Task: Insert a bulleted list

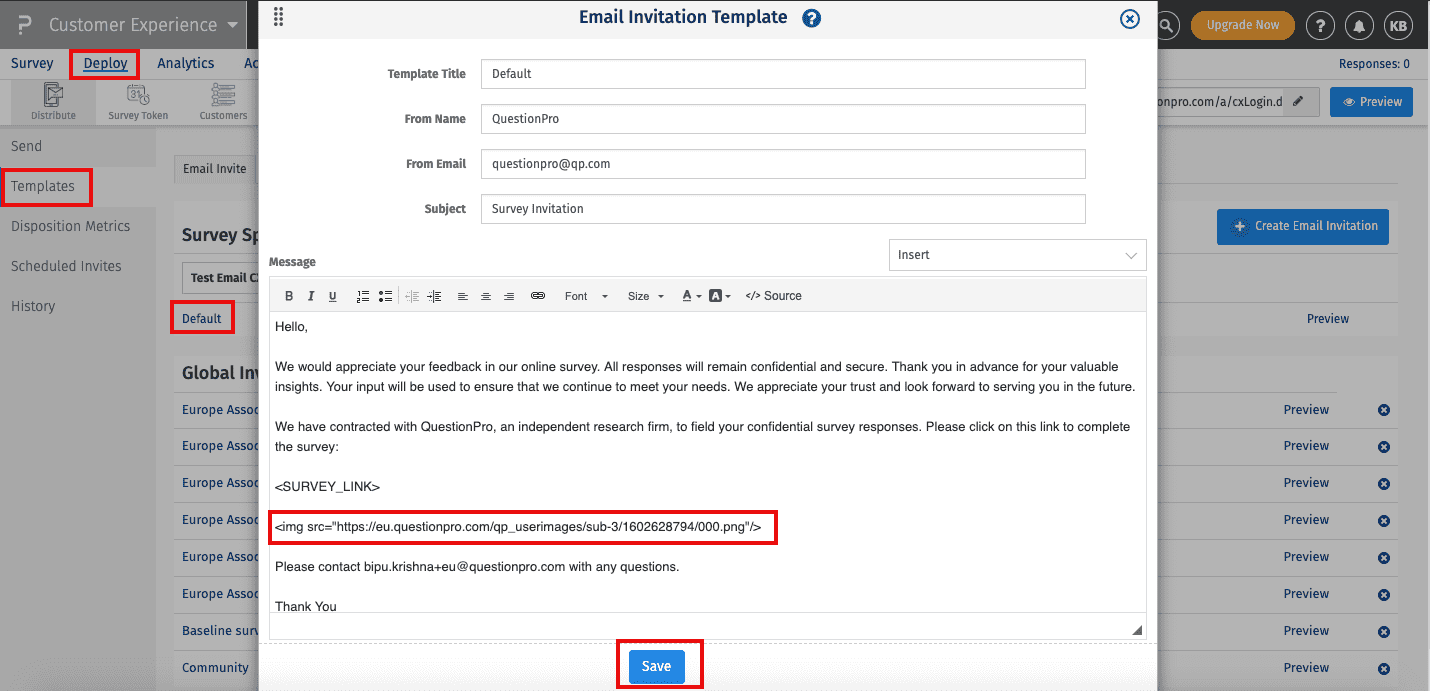Action: click(x=385, y=296)
